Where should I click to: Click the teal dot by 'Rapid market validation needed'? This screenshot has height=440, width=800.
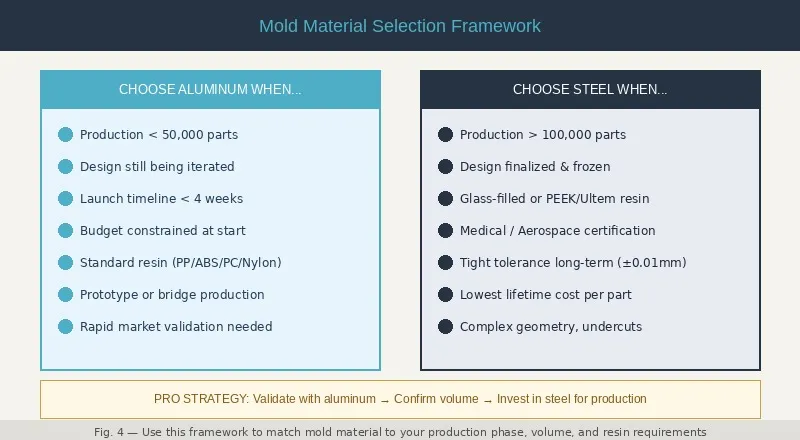tap(65, 327)
